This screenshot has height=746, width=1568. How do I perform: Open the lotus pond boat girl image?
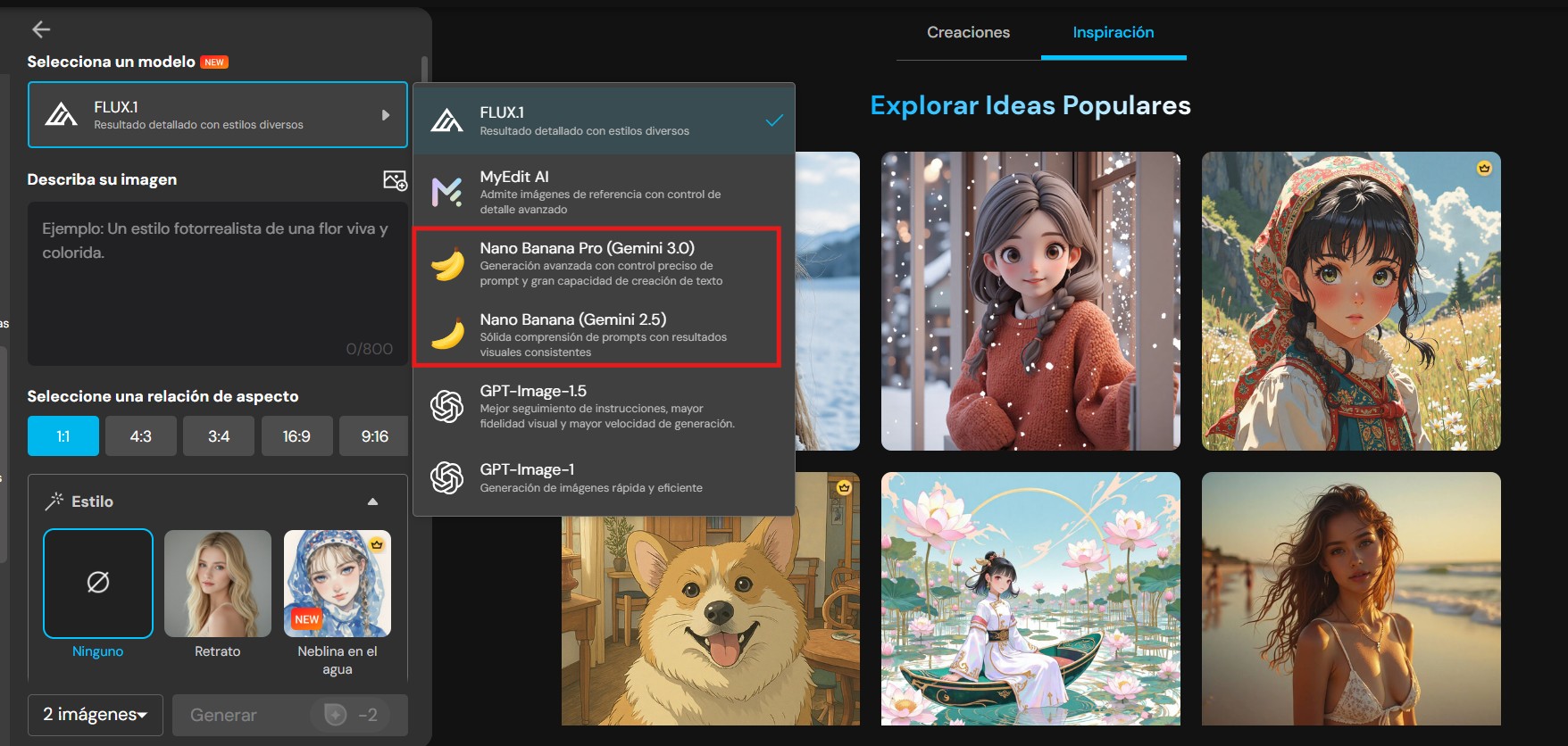tap(1030, 599)
